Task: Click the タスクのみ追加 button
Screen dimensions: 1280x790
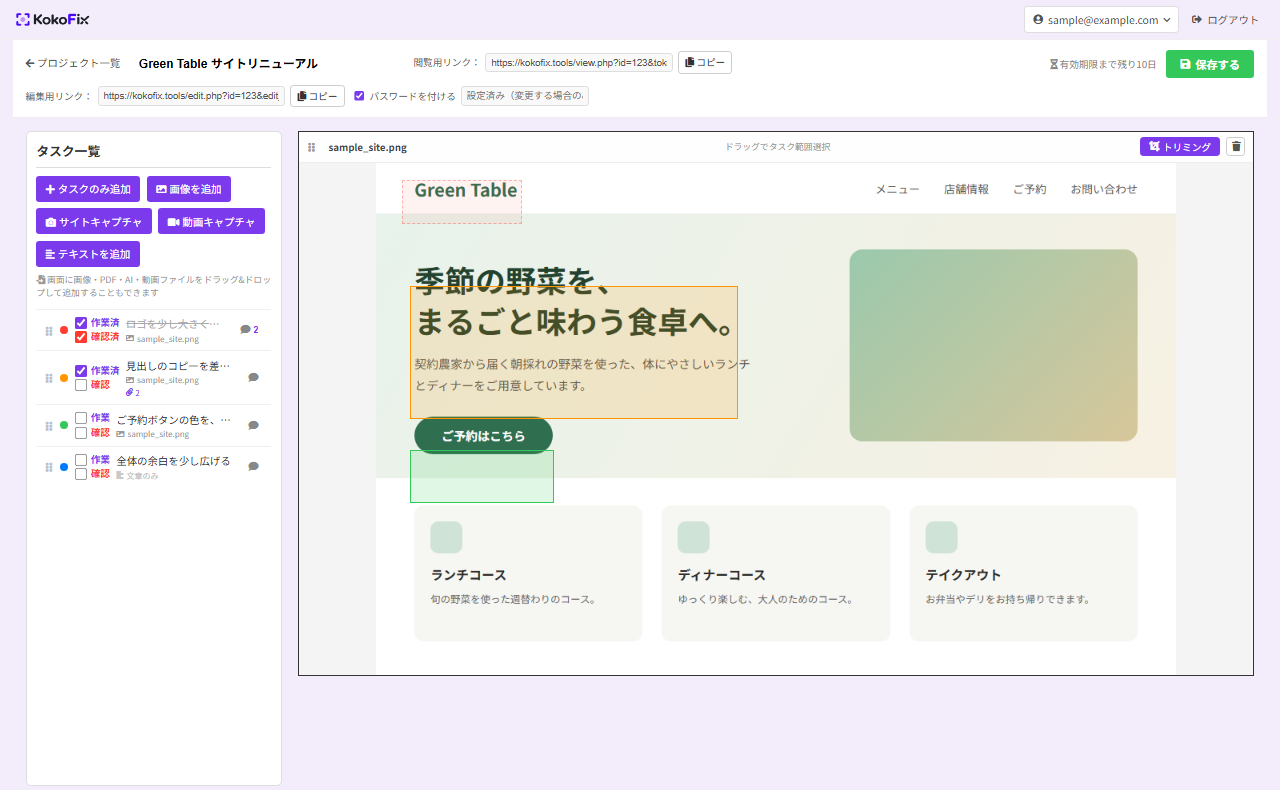Action: coord(88,189)
